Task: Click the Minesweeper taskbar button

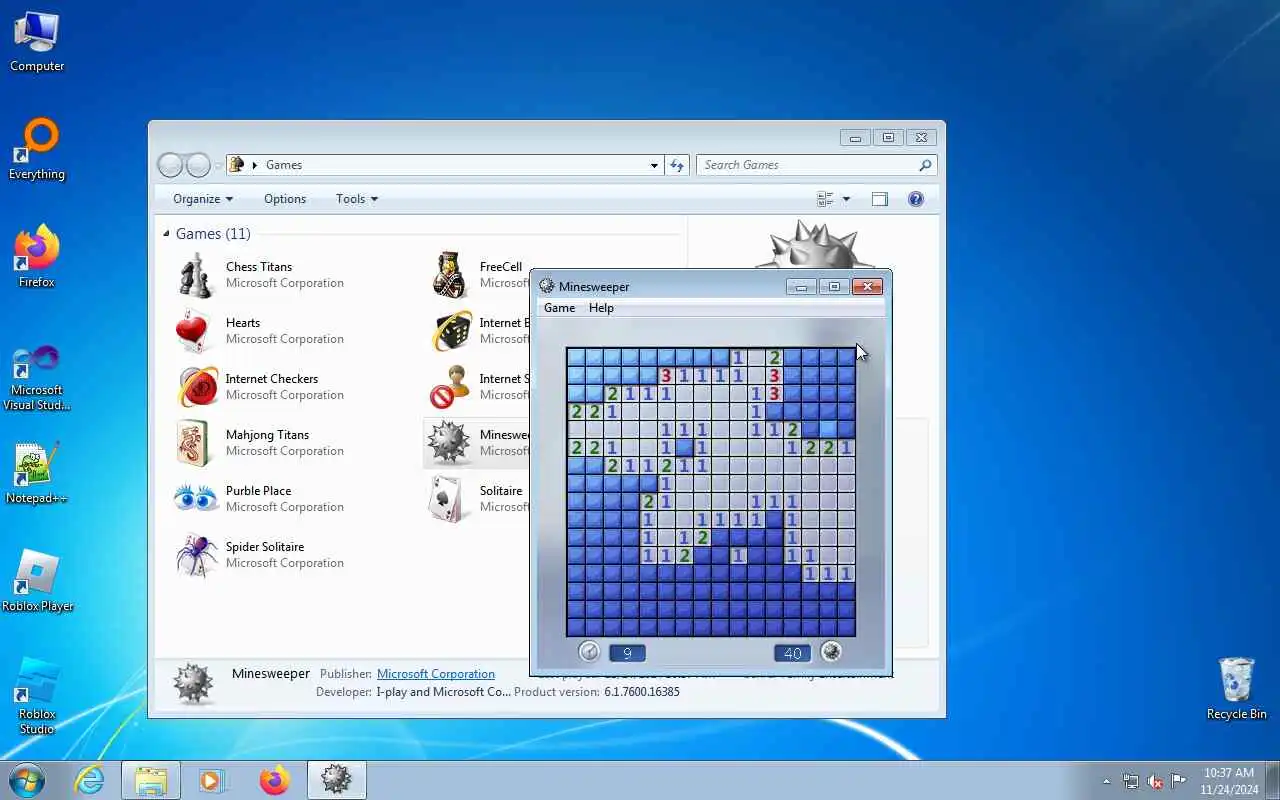Action: 336,780
